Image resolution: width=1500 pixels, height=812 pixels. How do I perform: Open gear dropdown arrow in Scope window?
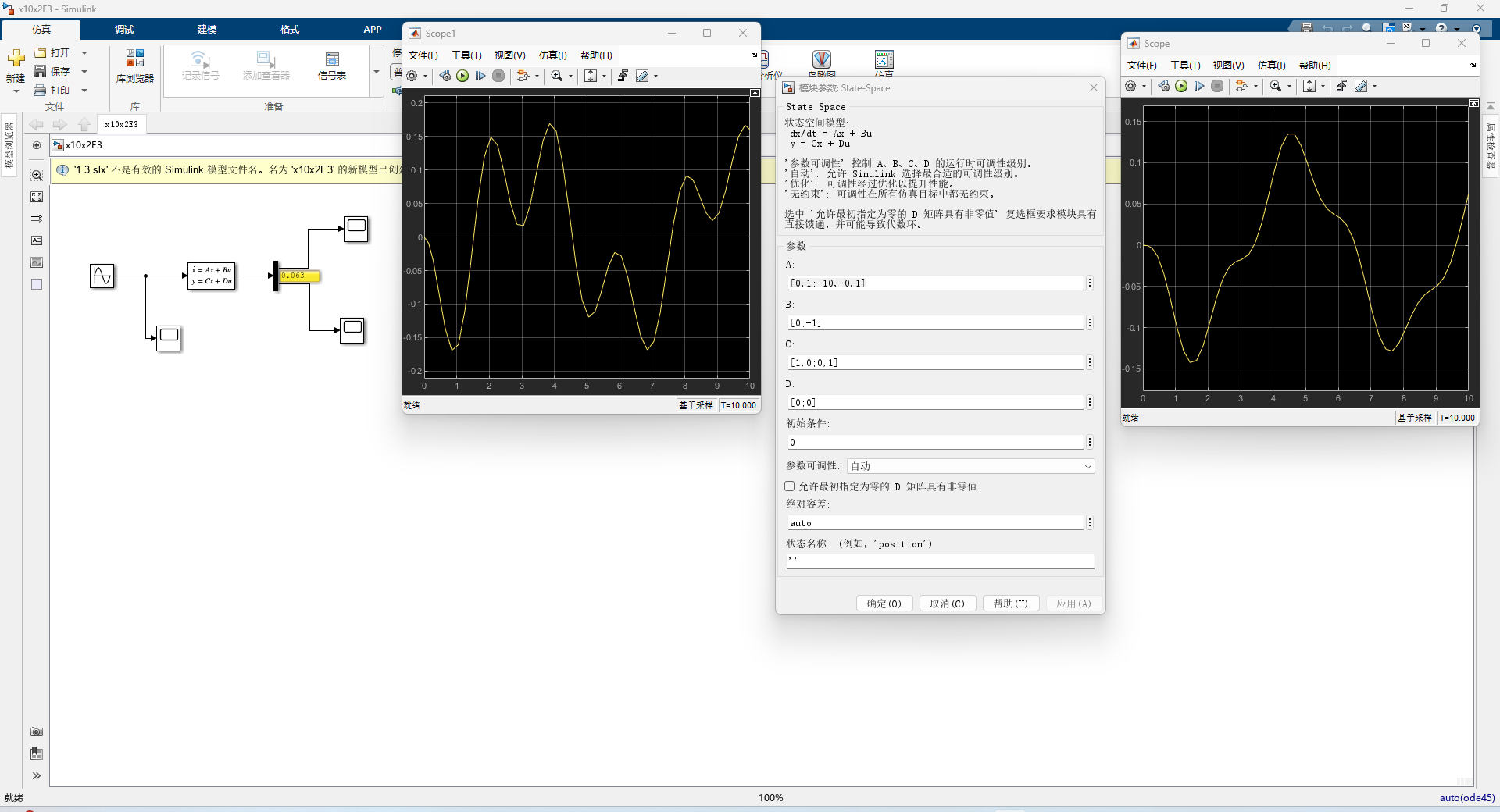pyautogui.click(x=1144, y=87)
